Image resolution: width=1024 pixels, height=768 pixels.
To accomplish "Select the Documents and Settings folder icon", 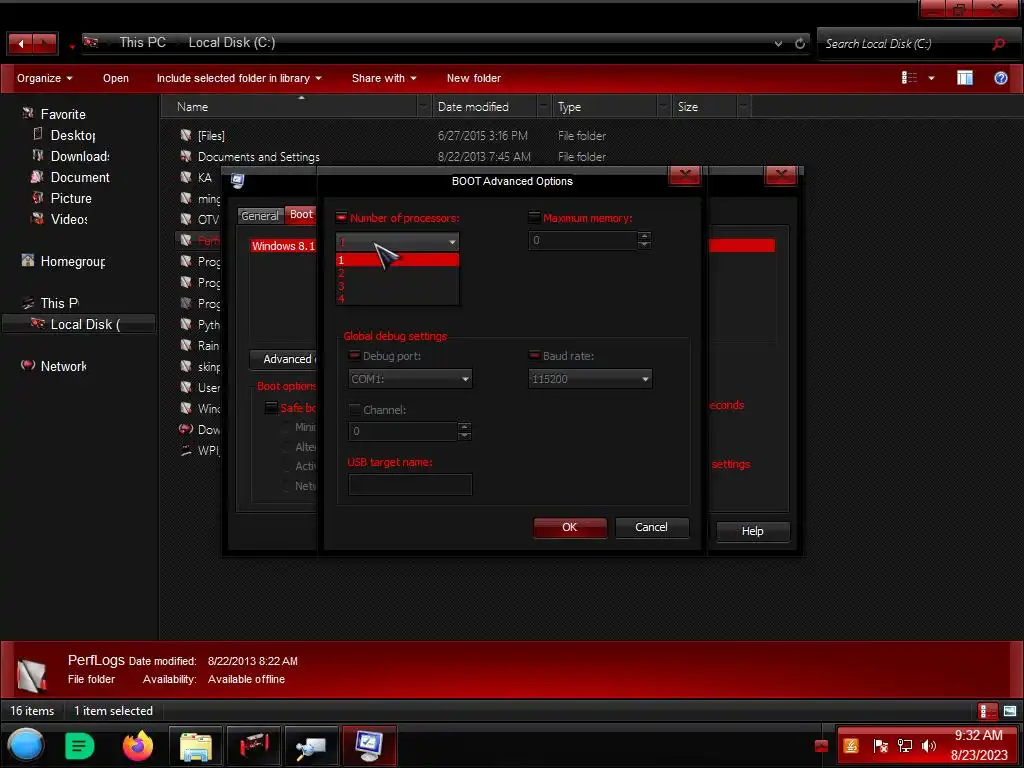I will [185, 156].
